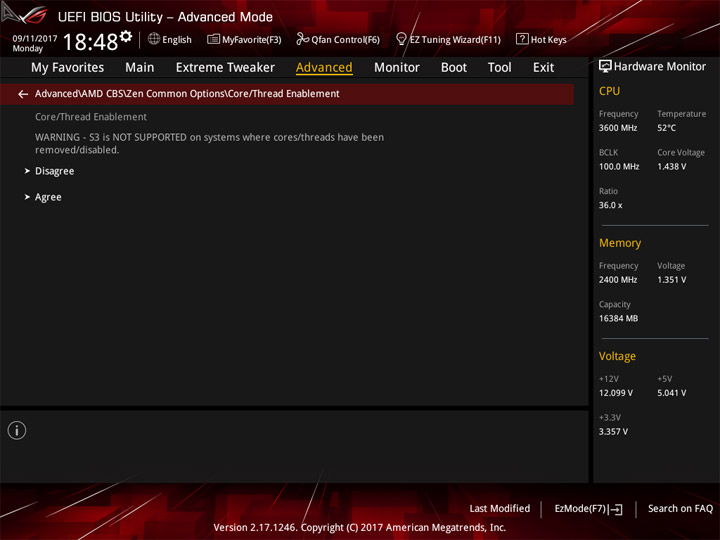
Task: Select the Disagree option
Action: click(x=54, y=171)
